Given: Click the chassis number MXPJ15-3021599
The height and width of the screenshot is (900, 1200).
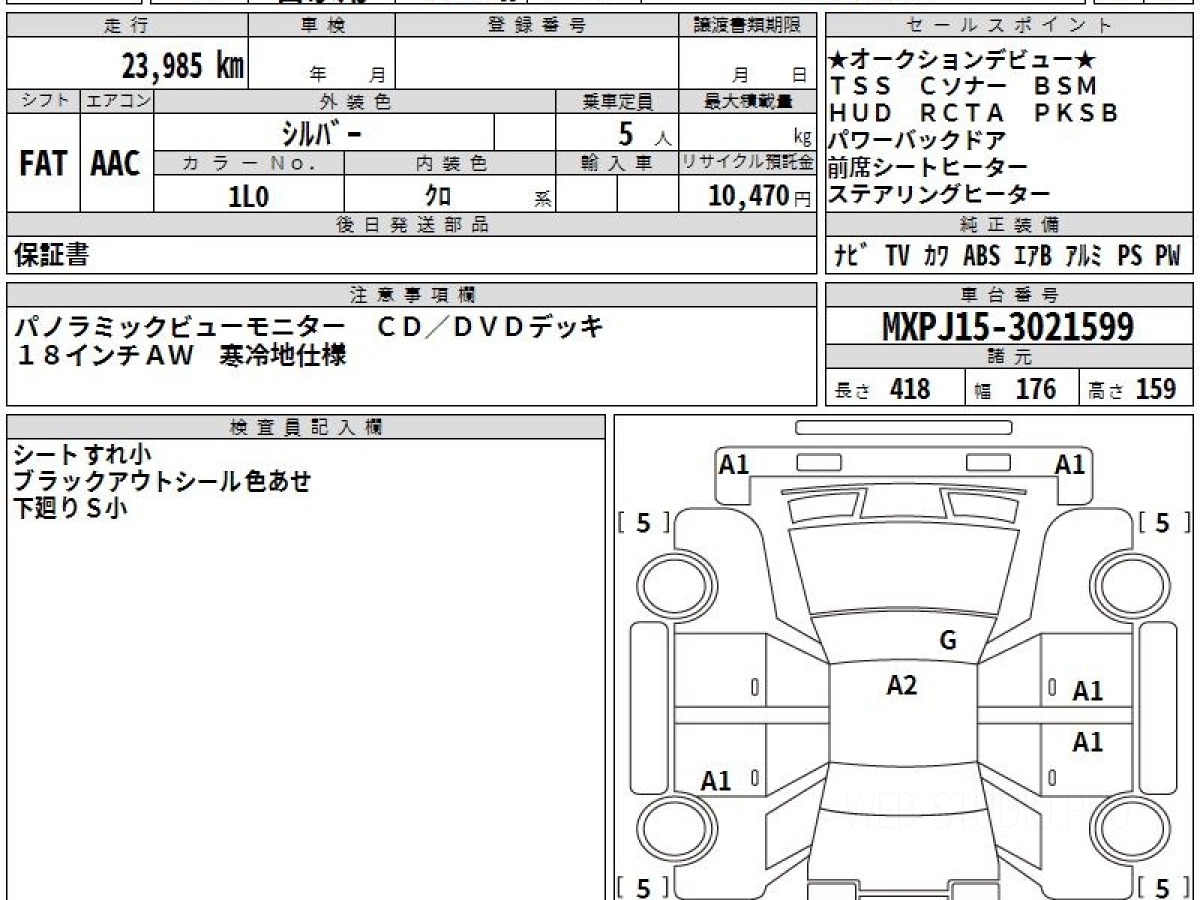Looking at the screenshot, I should (1009, 326).
